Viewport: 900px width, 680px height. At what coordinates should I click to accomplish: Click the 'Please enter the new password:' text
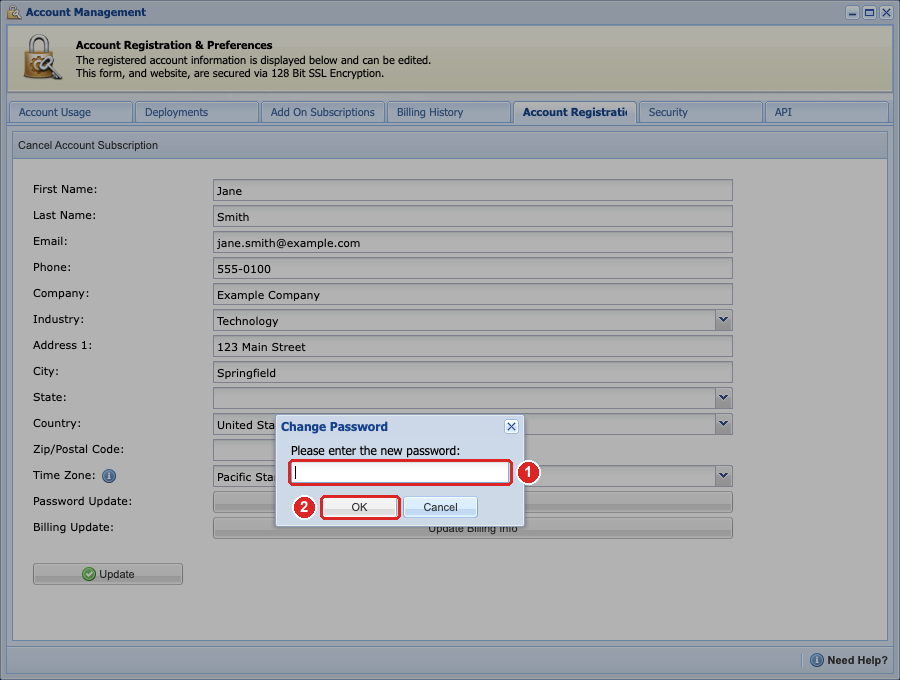(375, 450)
